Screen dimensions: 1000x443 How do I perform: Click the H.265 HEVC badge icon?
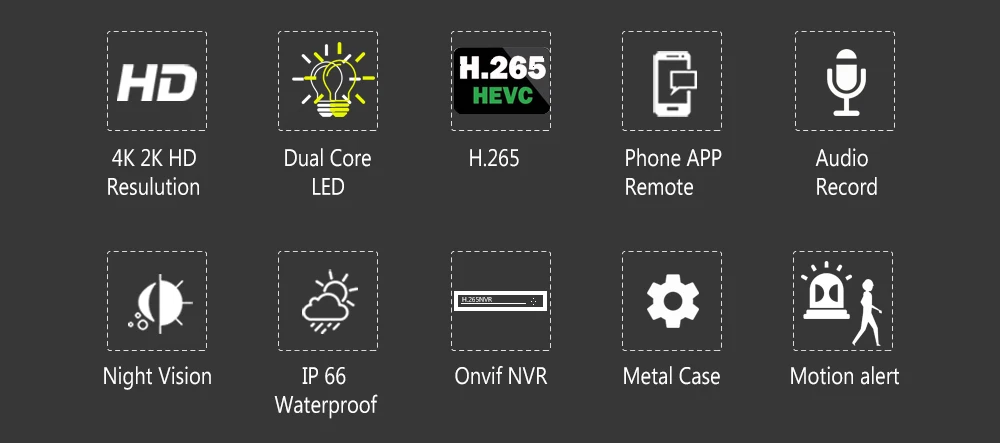501,81
